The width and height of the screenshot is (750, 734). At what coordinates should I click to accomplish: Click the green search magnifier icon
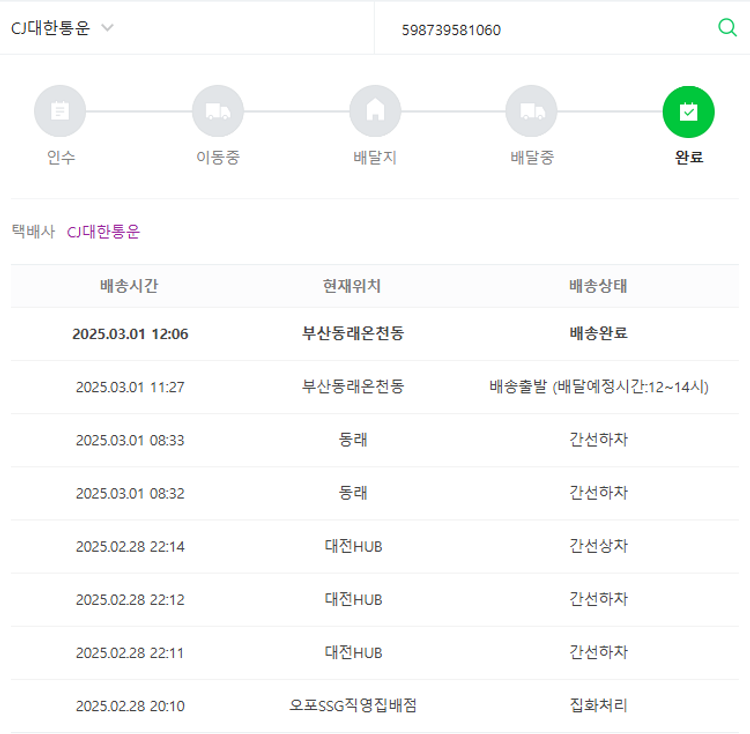point(727,28)
